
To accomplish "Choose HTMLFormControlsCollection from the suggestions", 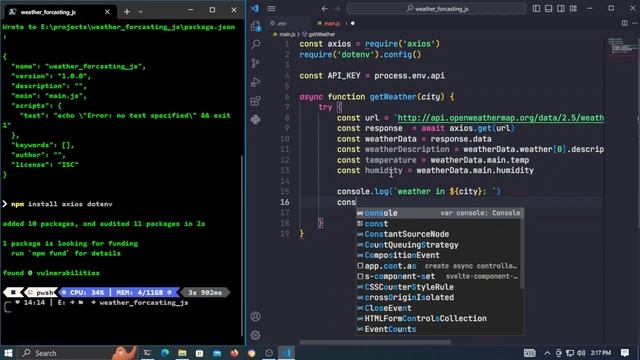I will click(x=440, y=318).
